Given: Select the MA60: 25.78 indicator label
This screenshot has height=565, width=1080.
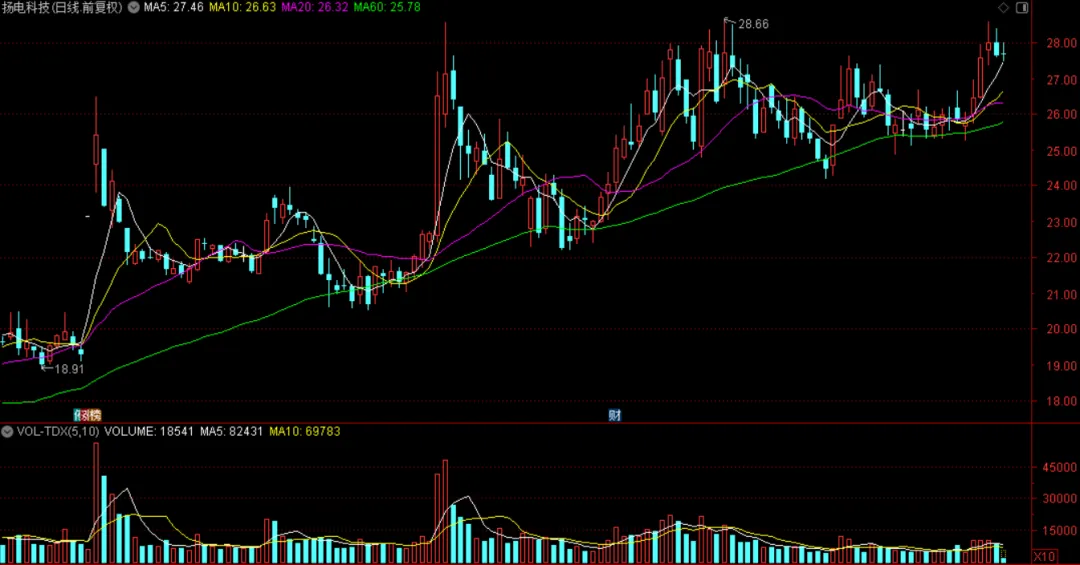Looking at the screenshot, I should tap(387, 8).
